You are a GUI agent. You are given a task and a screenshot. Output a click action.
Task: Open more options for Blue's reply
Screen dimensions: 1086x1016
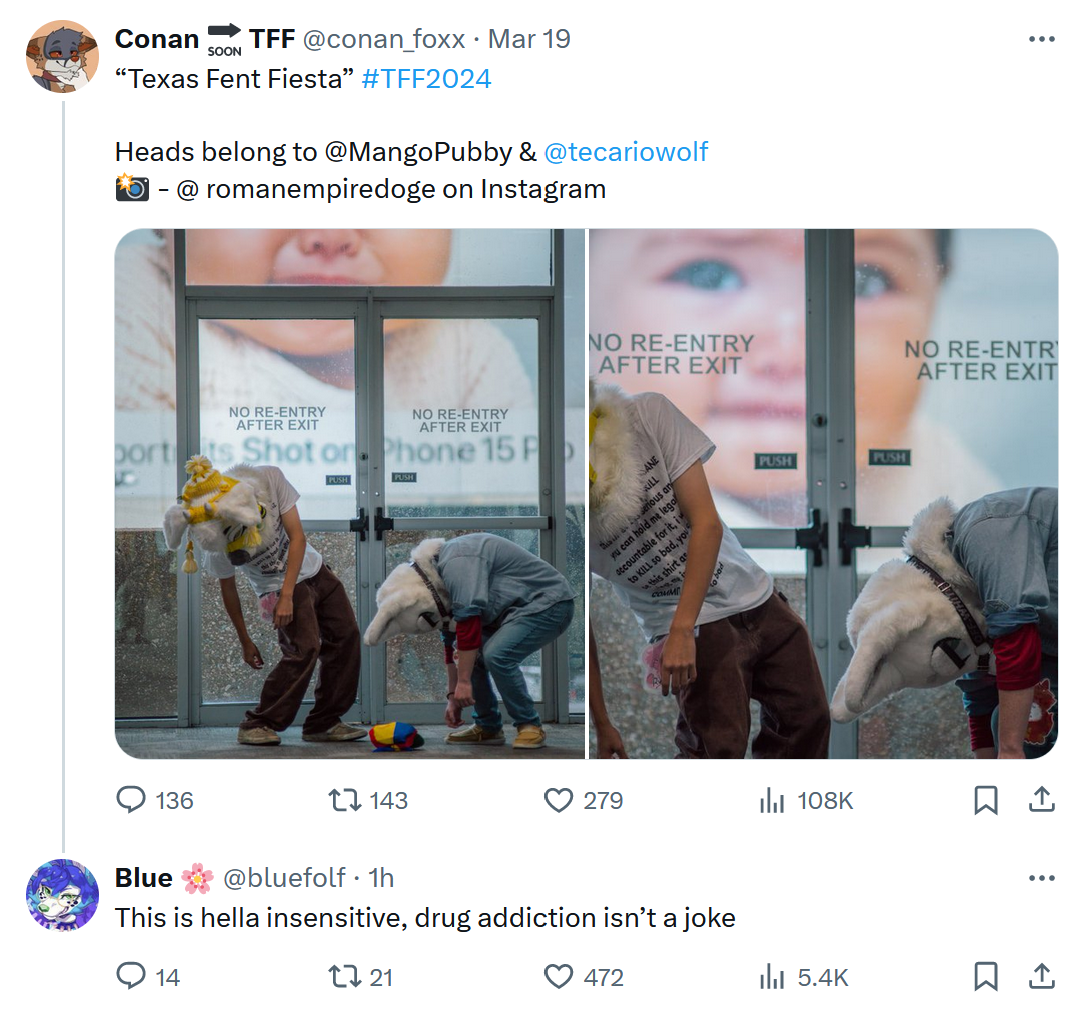point(1041,878)
